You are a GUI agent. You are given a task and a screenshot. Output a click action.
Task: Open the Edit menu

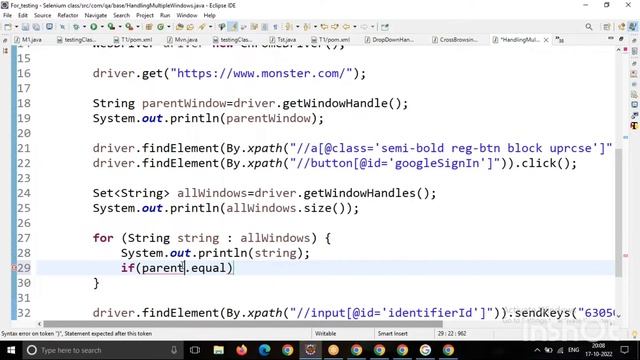click(x=23, y=15)
